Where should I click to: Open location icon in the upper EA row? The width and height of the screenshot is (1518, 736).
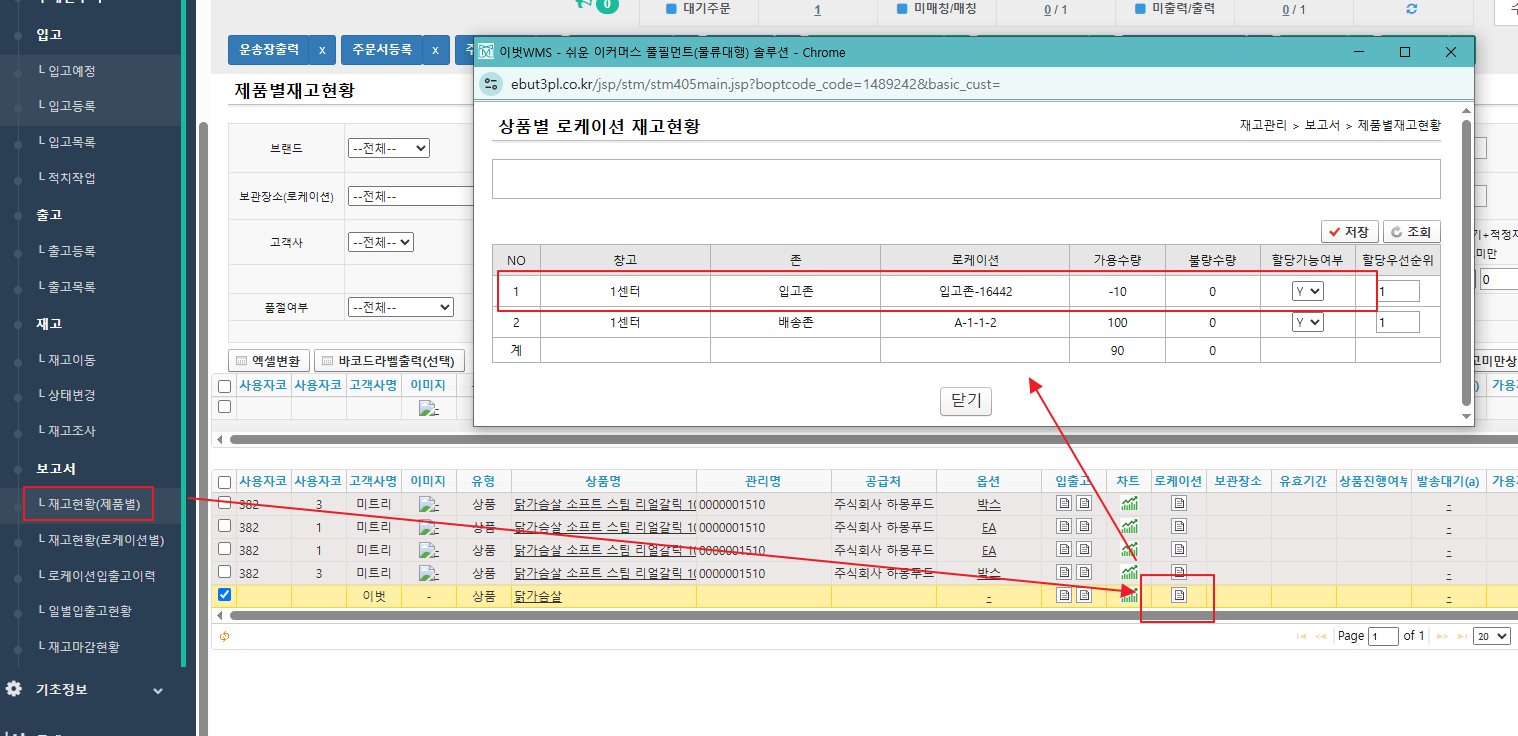pyautogui.click(x=1179, y=526)
